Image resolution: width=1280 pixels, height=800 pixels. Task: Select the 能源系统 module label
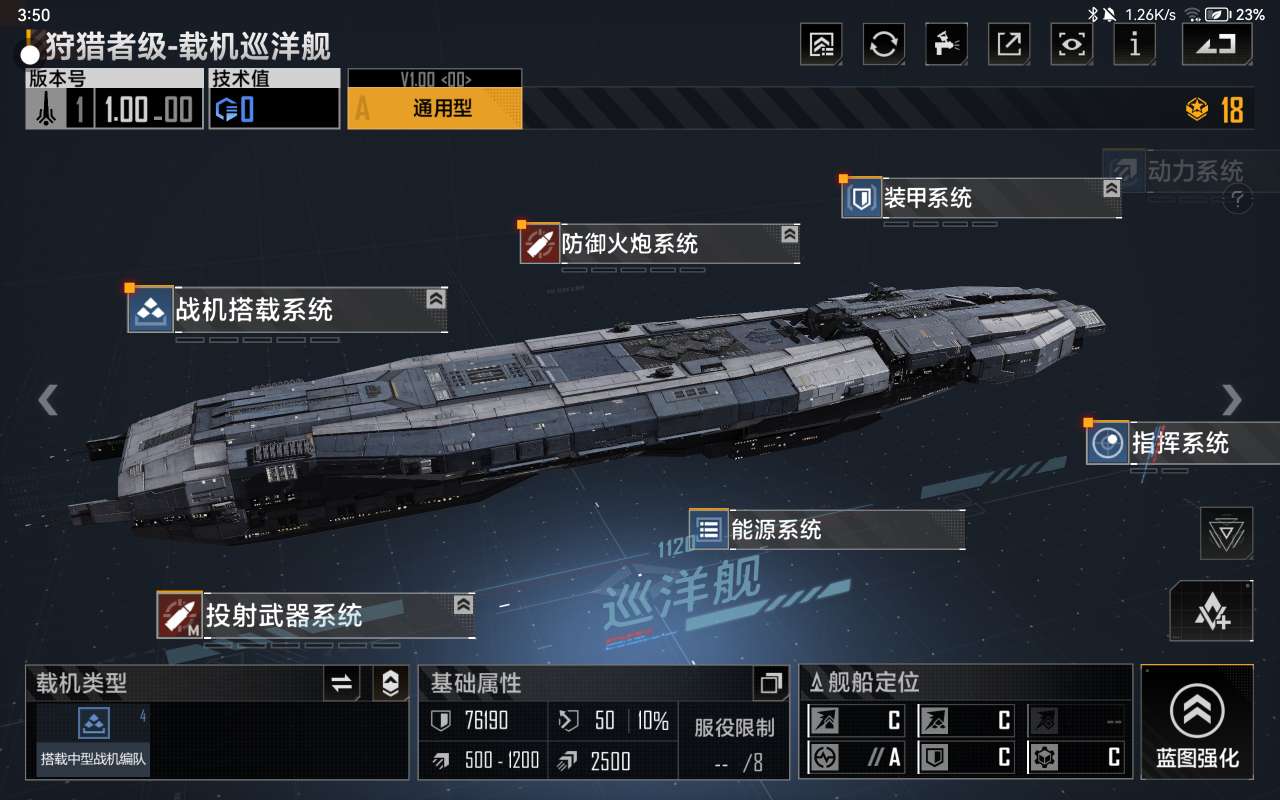point(776,529)
